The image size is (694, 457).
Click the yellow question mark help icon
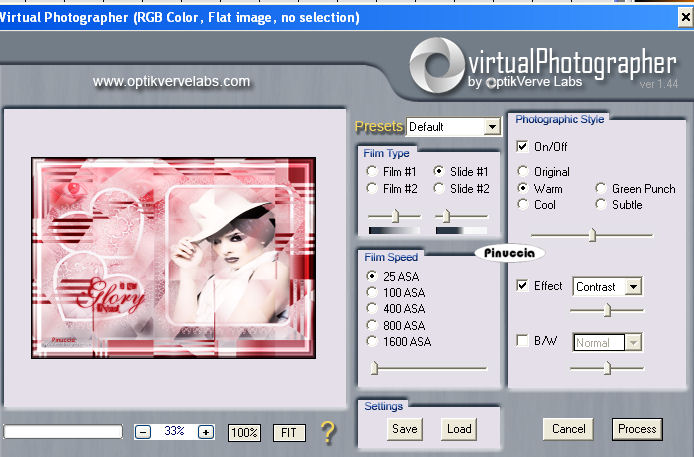[328, 432]
